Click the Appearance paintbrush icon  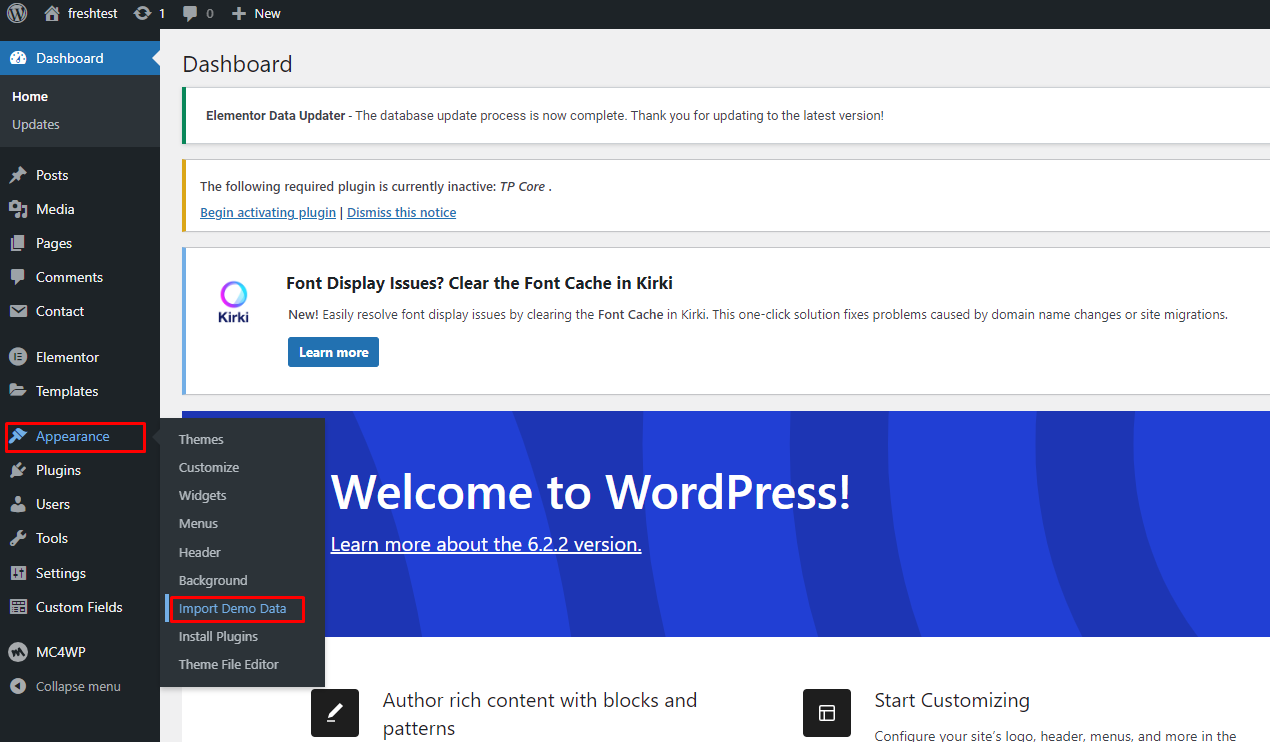tap(18, 436)
